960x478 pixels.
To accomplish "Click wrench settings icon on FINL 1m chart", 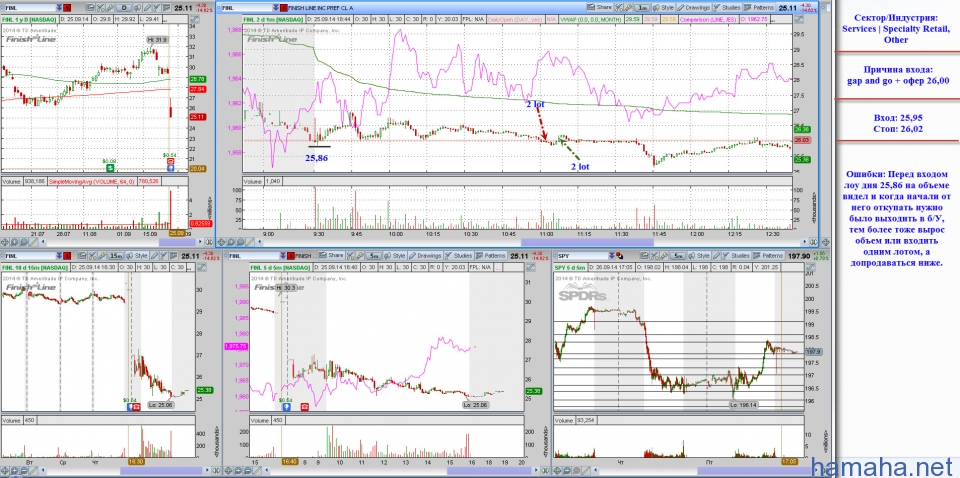I will pos(629,7).
